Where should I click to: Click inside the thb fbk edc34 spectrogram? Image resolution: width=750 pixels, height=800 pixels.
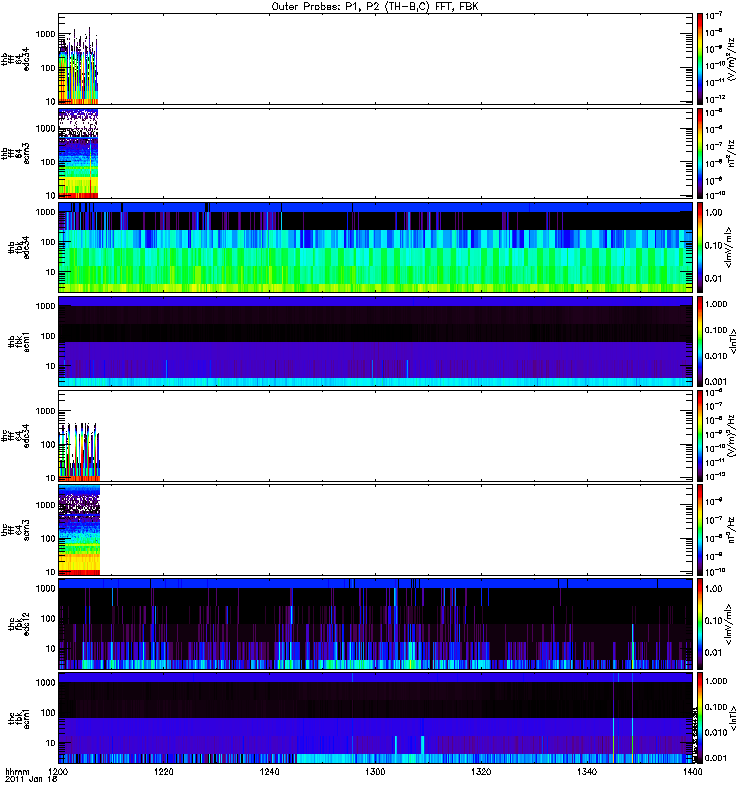coord(376,247)
